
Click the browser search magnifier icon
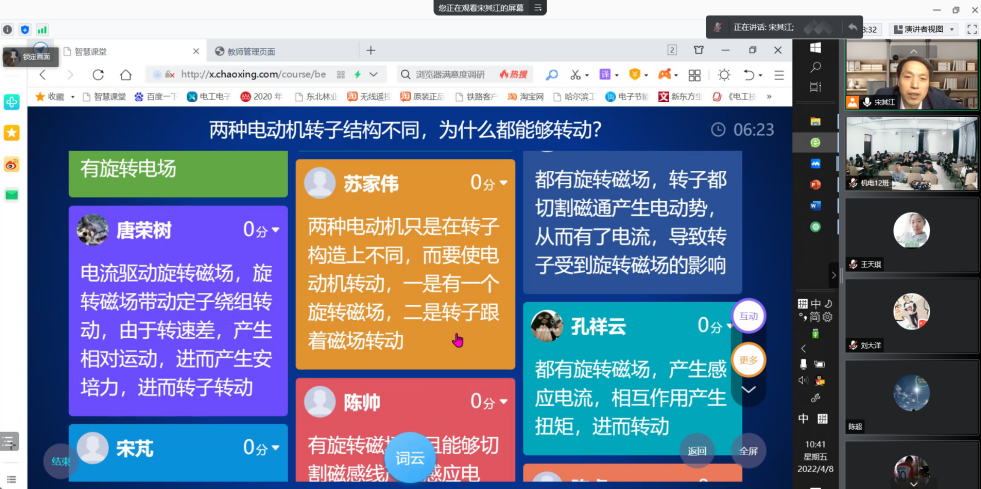pos(551,74)
